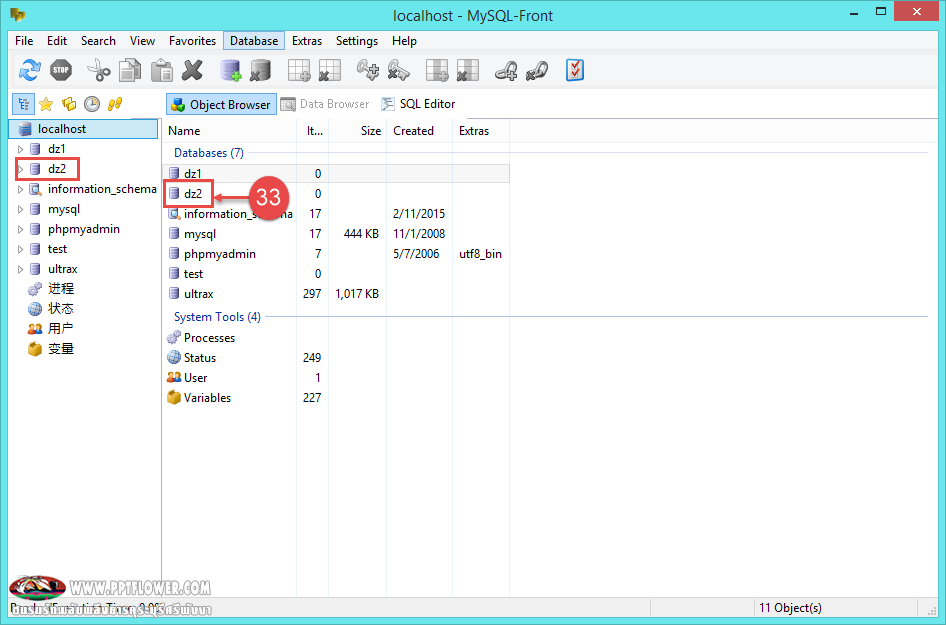The height and width of the screenshot is (625, 946).
Task: Click the Drop Database icon
Action: point(261,71)
